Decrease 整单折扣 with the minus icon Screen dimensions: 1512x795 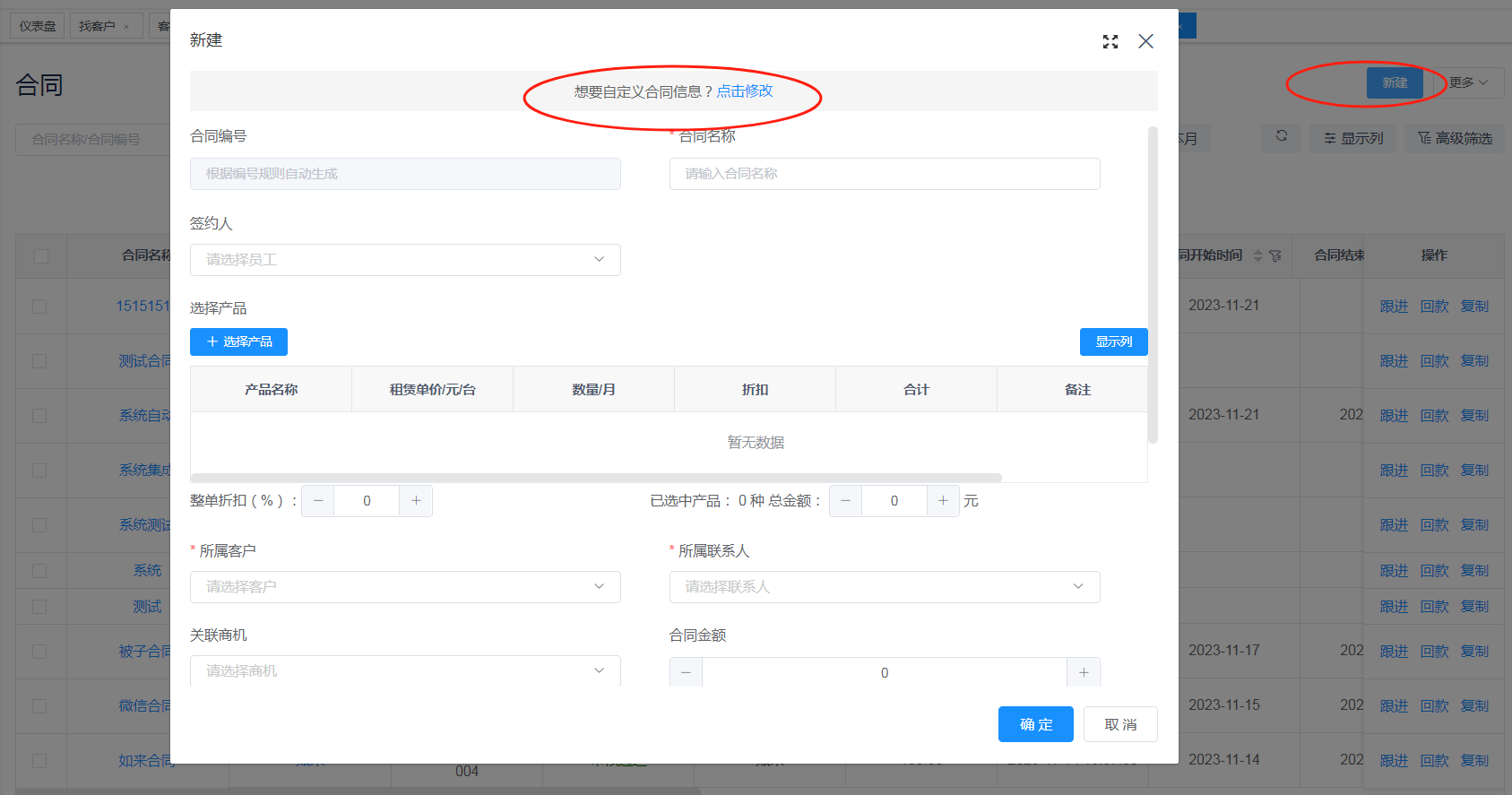pyautogui.click(x=318, y=501)
